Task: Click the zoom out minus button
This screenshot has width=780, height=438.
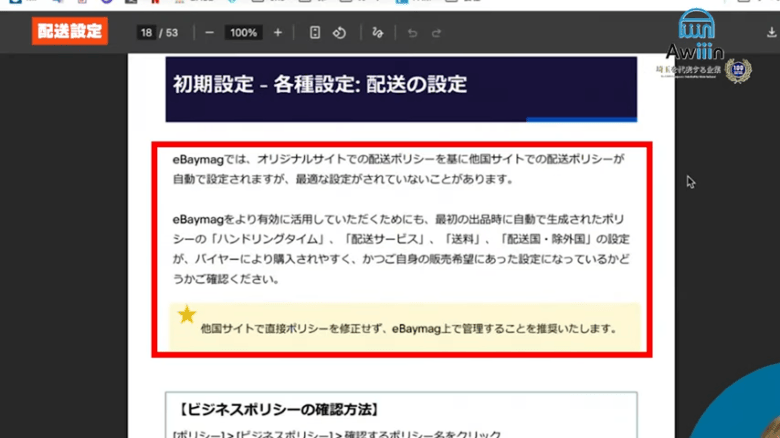Action: (209, 33)
